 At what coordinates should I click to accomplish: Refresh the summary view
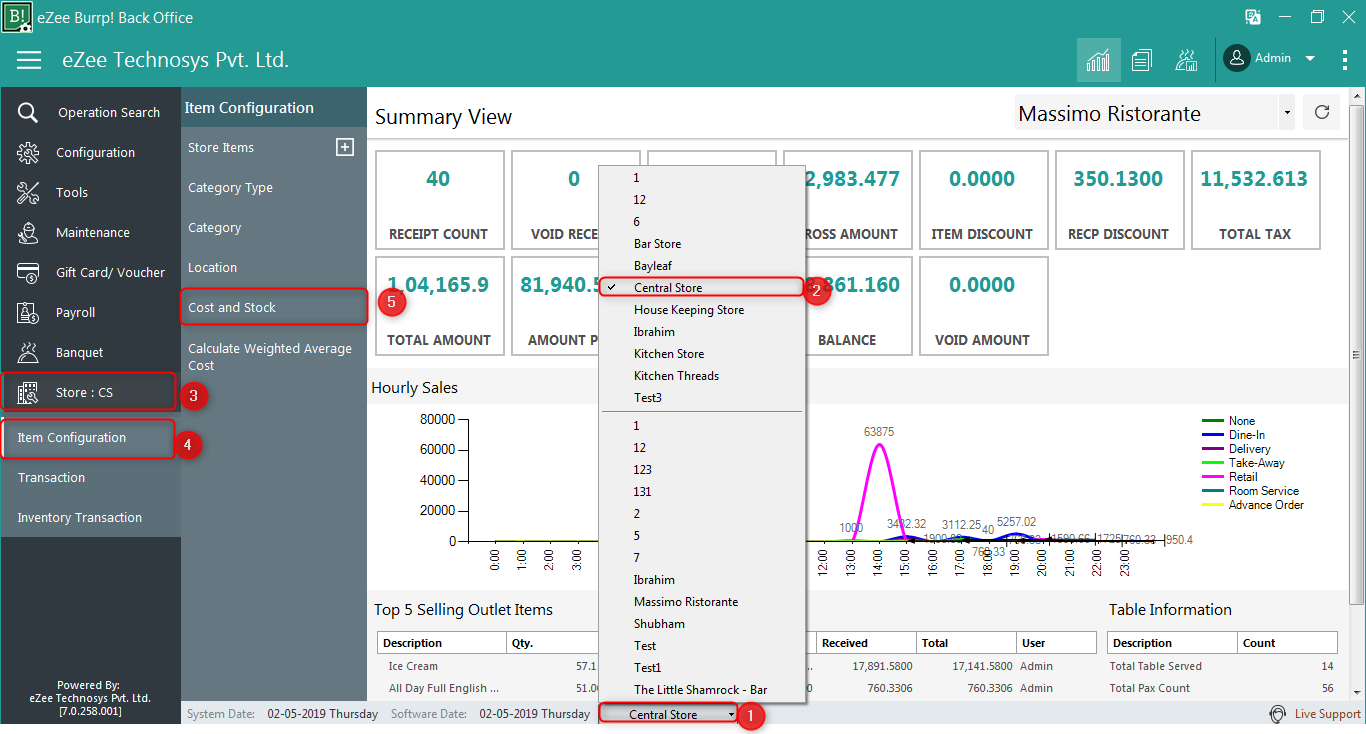click(x=1322, y=112)
